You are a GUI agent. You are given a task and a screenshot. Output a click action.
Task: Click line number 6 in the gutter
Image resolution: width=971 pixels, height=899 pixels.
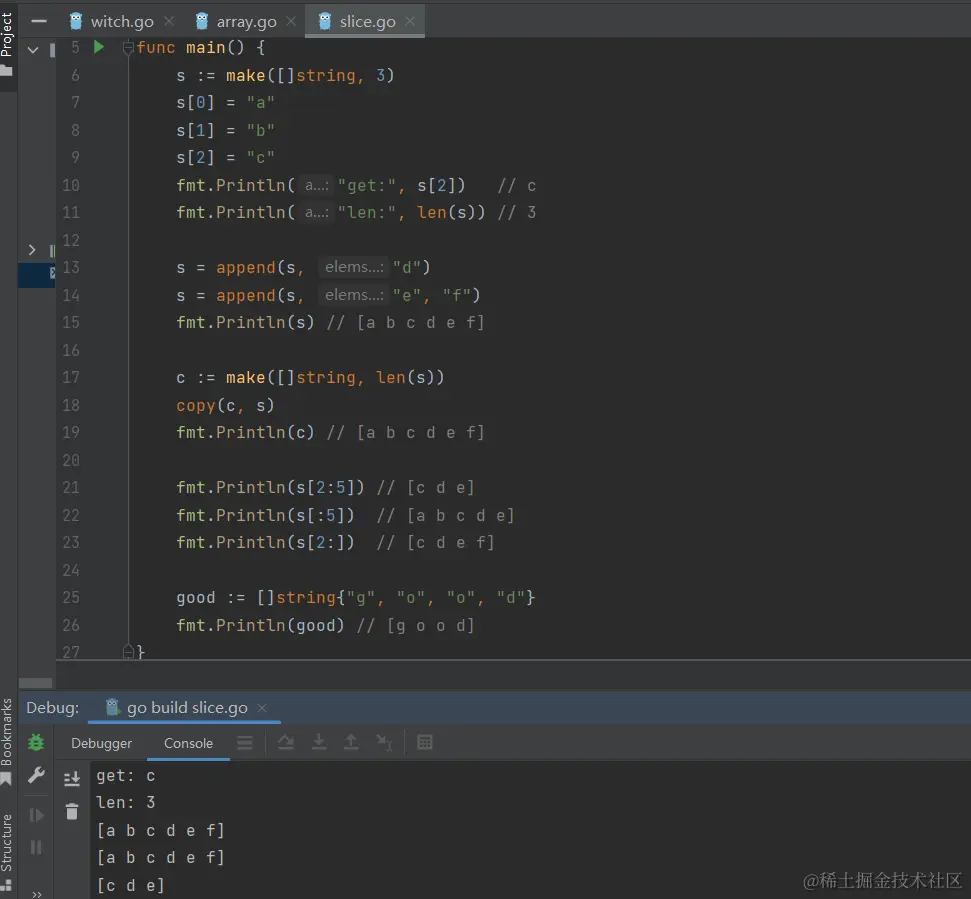coord(75,76)
